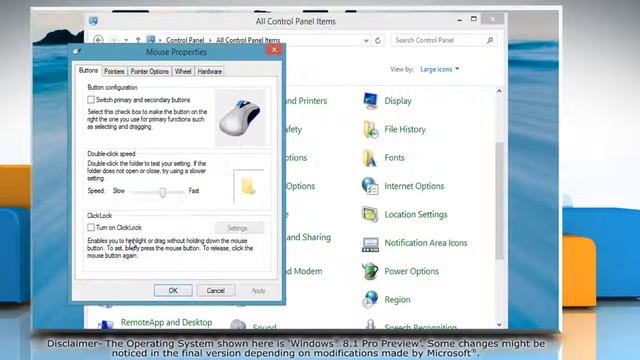Switch to the Pointer Options tab

(149, 71)
